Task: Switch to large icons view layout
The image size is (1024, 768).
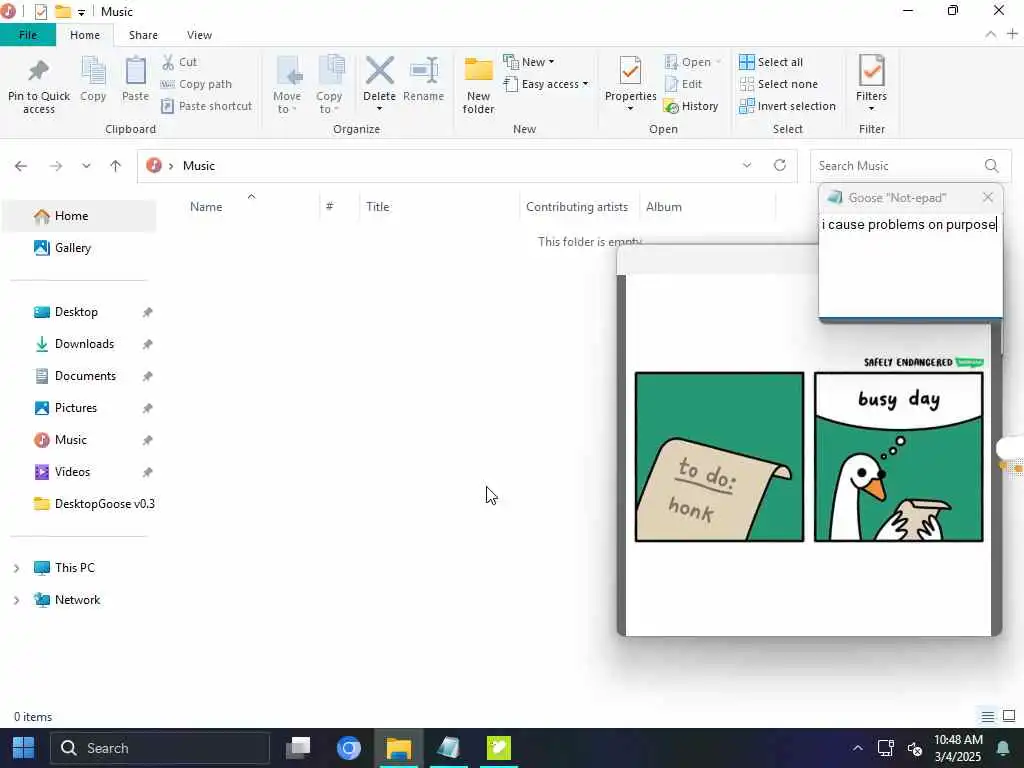Action: click(x=1008, y=716)
